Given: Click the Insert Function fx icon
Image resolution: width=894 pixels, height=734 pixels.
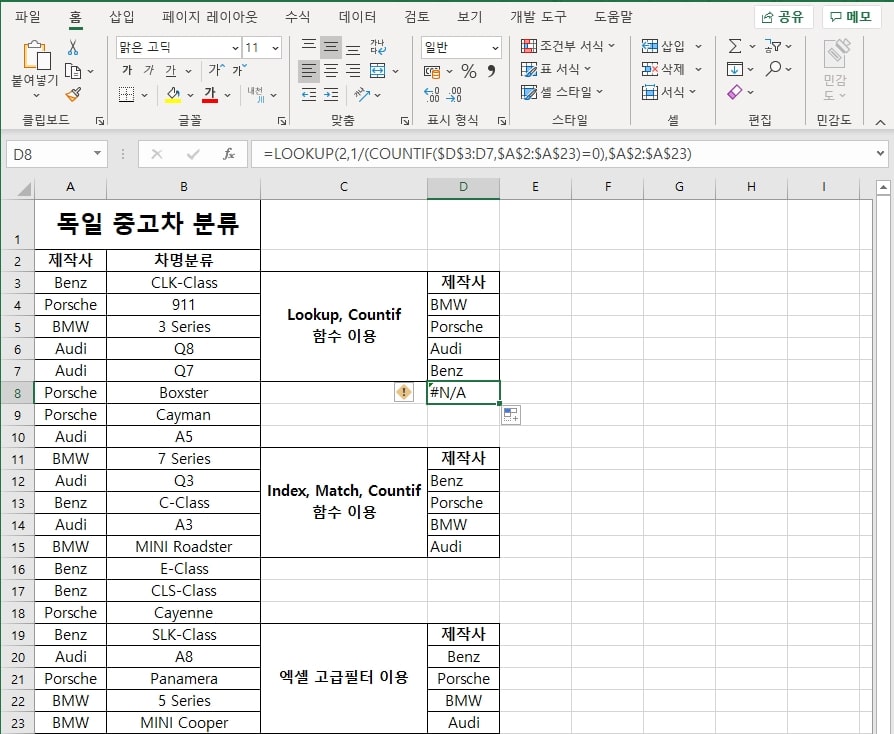Looking at the screenshot, I should pyautogui.click(x=229, y=154).
